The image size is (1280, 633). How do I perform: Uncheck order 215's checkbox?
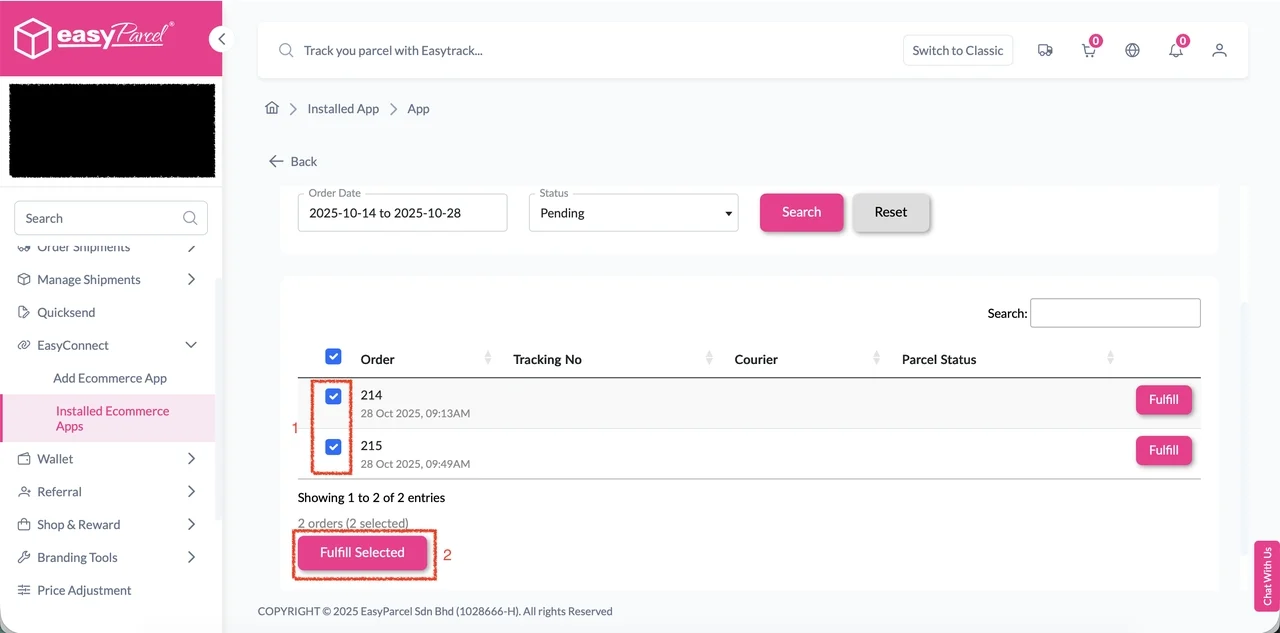point(332,447)
